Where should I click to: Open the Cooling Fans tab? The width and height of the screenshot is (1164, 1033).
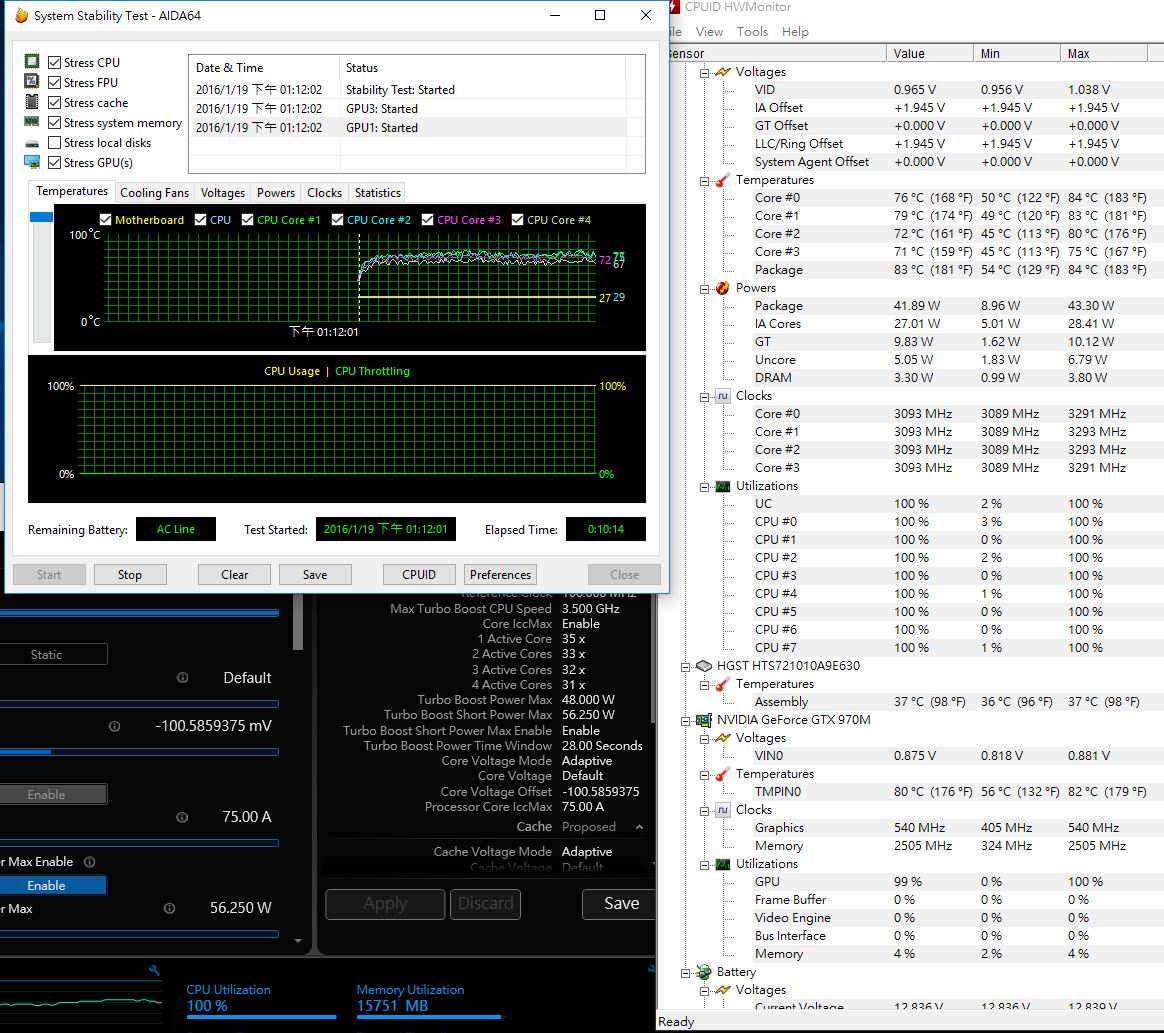154,192
